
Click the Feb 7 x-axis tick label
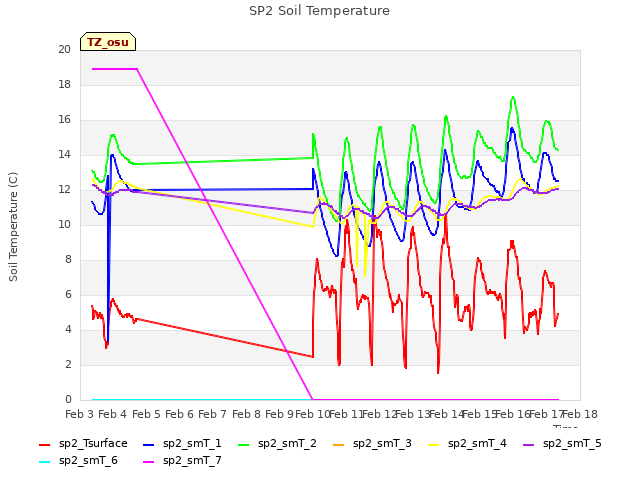[212, 414]
